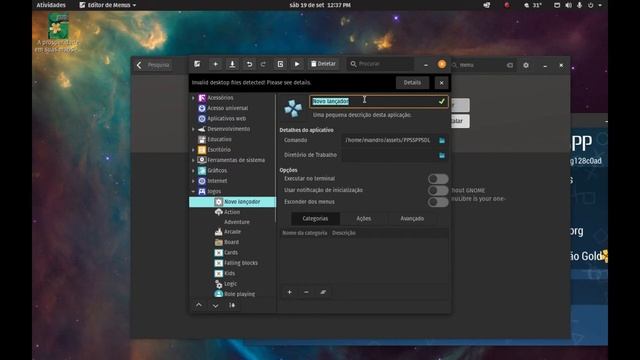The width and height of the screenshot is (640, 360).
Task: Select Educativo in the tree
Action: click(x=219, y=140)
